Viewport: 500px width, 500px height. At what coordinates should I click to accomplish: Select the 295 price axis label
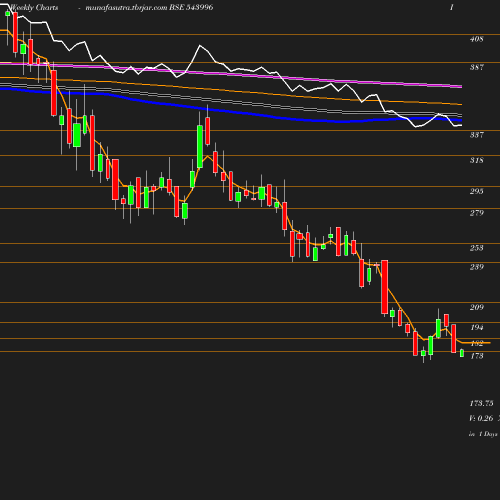(476, 191)
